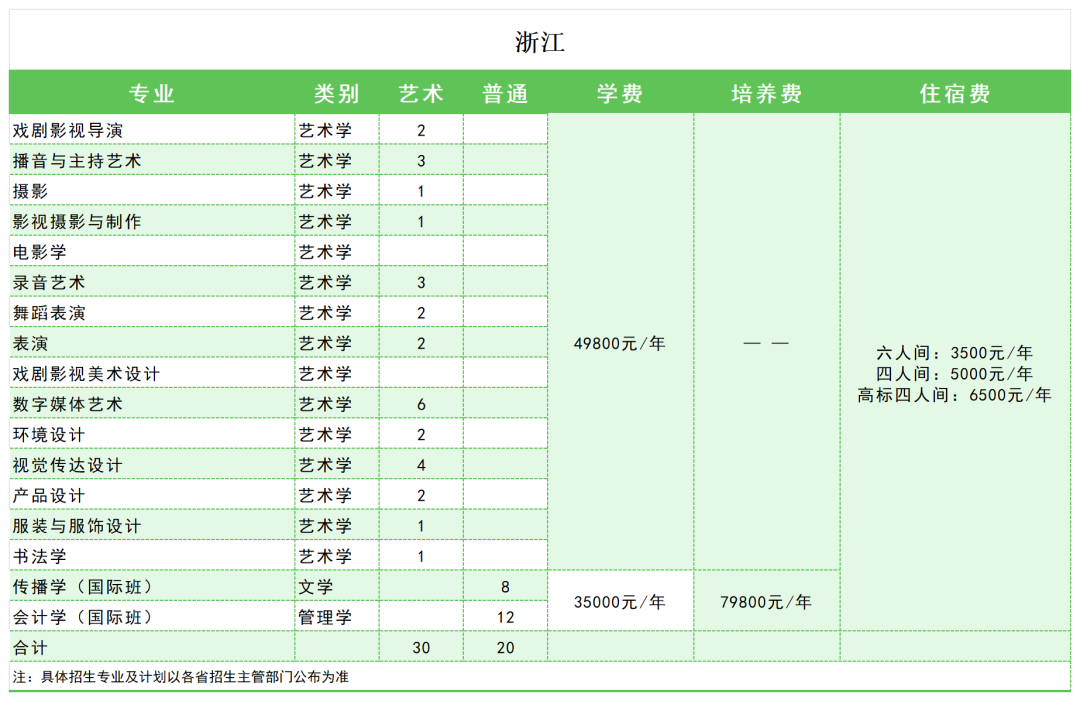Click art quota 6 for 数字媒体艺术

421,404
